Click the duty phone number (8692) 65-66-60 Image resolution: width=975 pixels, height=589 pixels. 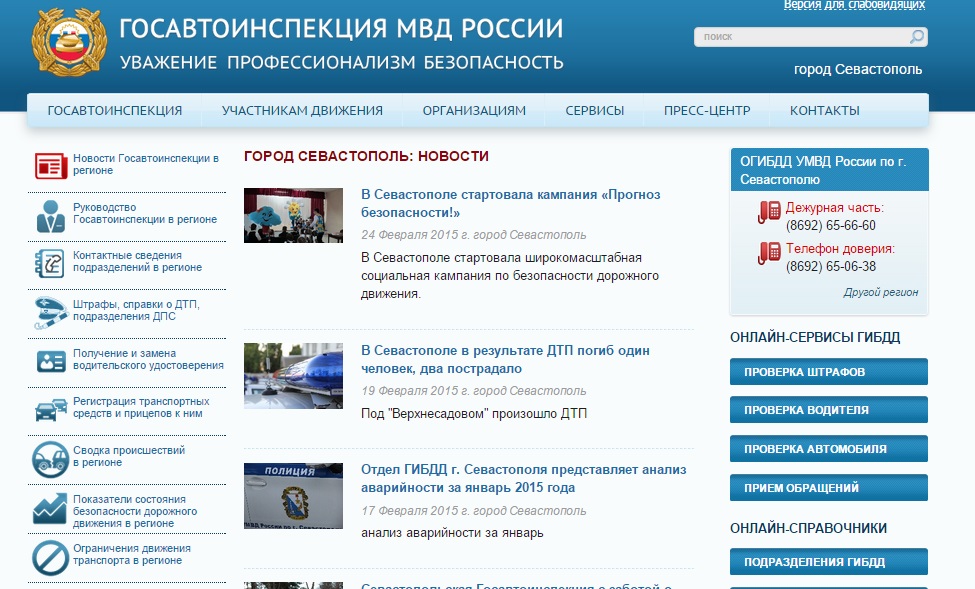(x=831, y=225)
